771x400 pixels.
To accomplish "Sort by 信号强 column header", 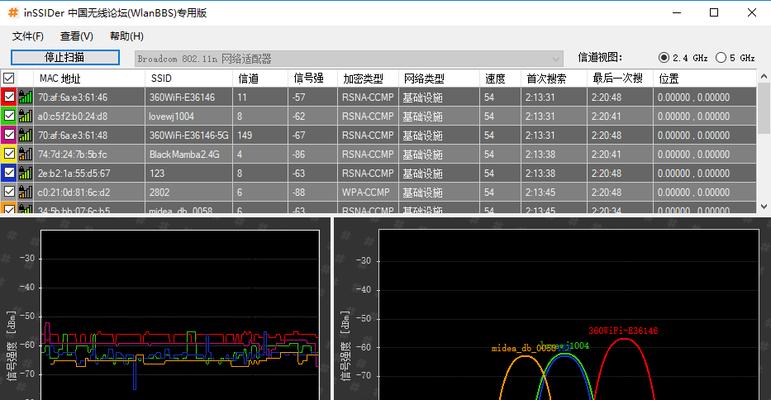I will (313, 78).
